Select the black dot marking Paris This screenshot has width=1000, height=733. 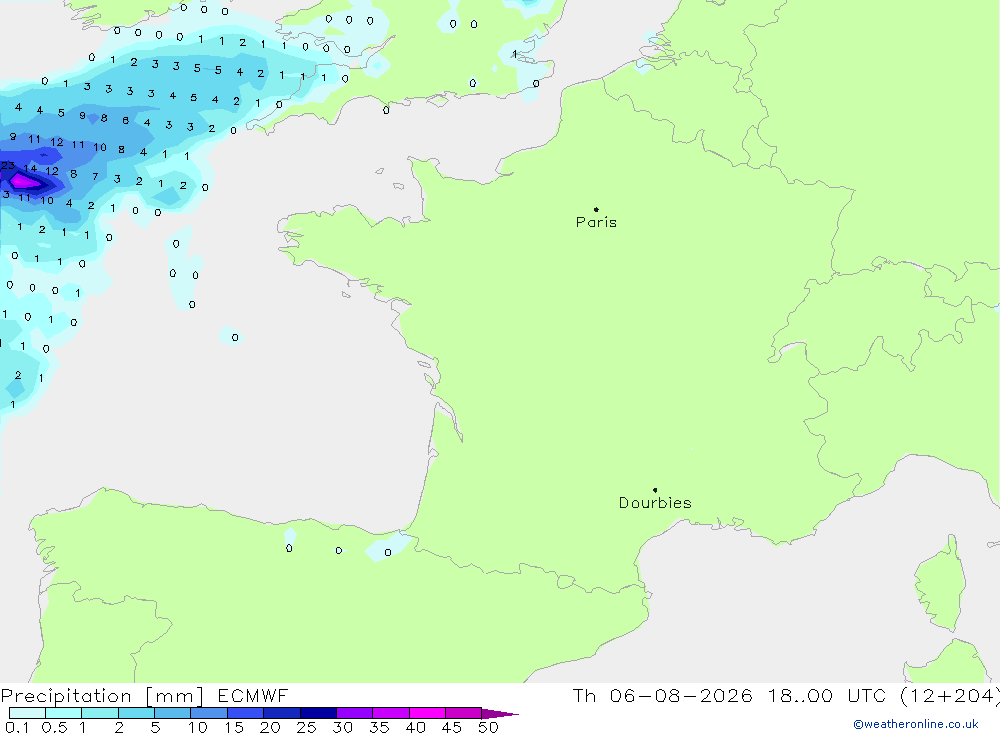(596, 209)
